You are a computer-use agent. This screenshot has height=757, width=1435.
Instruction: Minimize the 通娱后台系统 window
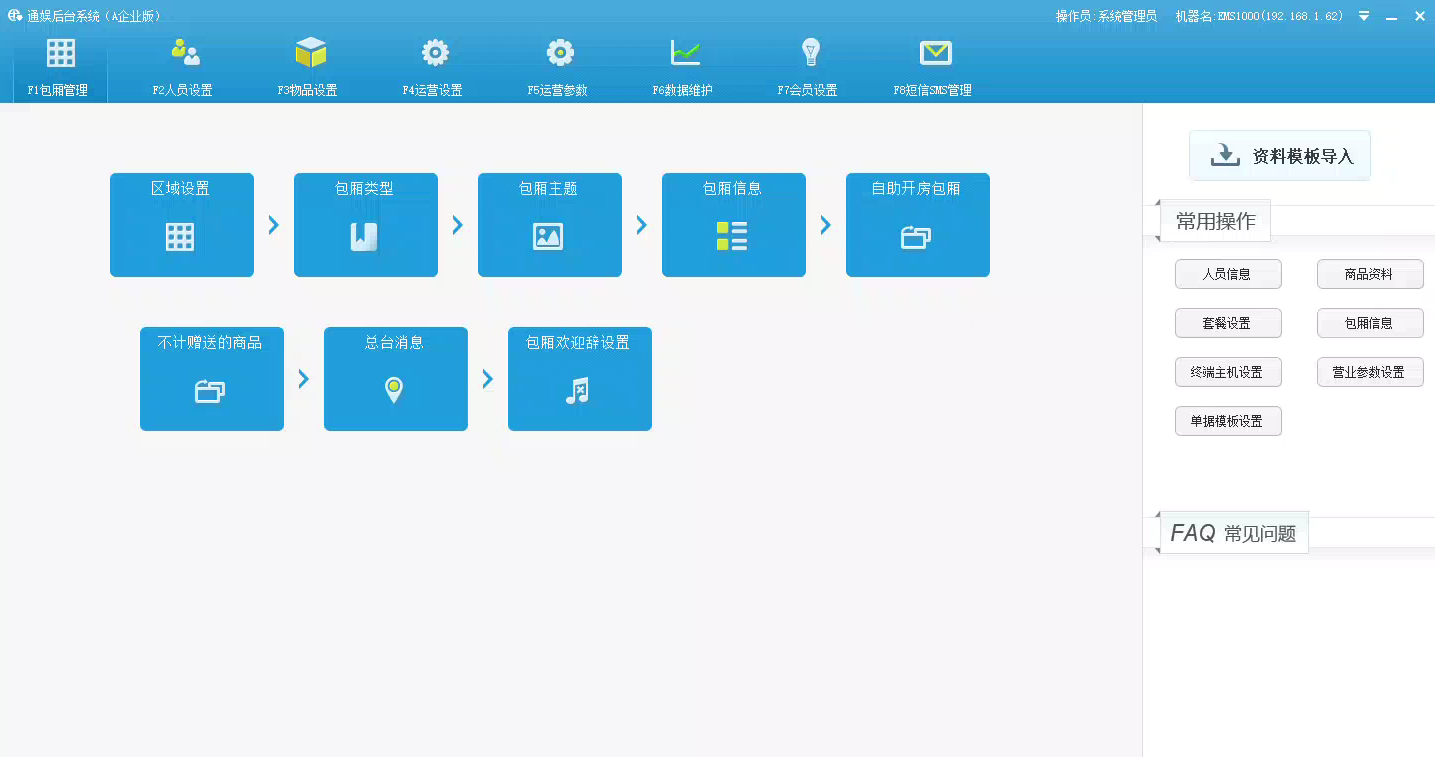(1391, 17)
